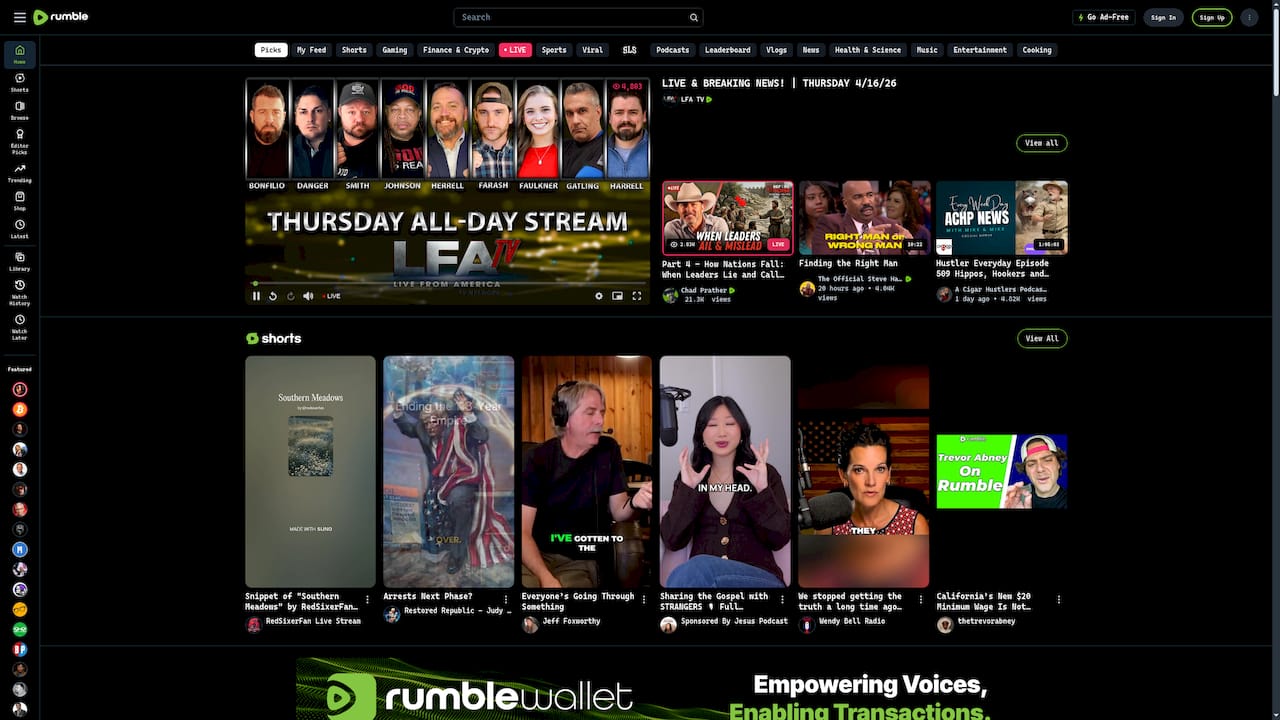This screenshot has height=720, width=1280.
Task: Open Home in the left sidebar
Action: tap(19, 54)
